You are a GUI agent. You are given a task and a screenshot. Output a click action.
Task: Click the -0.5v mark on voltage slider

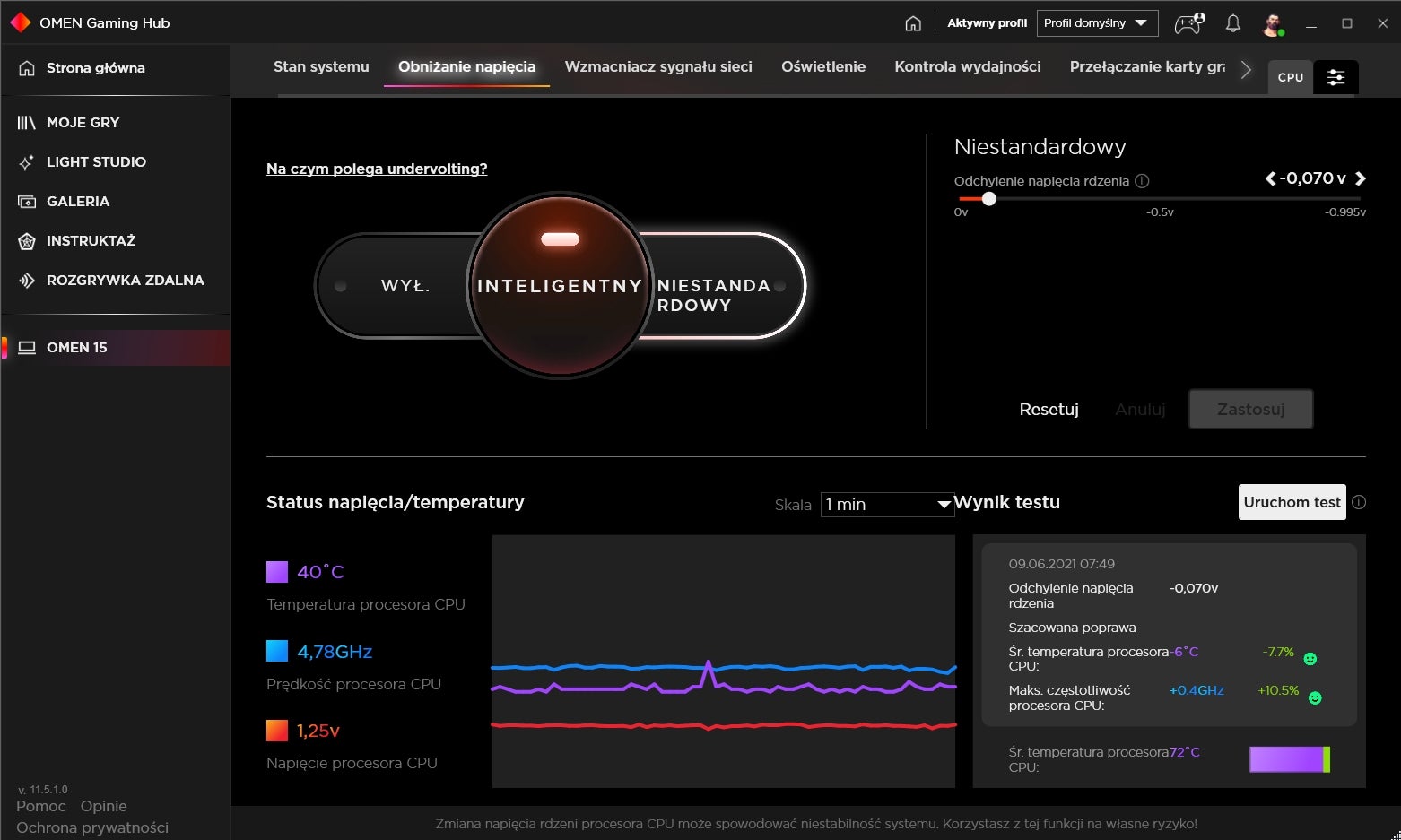click(x=1160, y=212)
